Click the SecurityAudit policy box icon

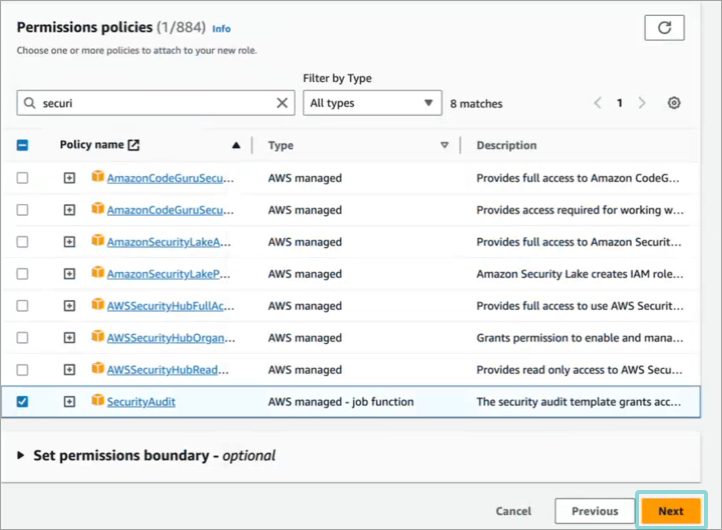pyautogui.click(x=97, y=400)
